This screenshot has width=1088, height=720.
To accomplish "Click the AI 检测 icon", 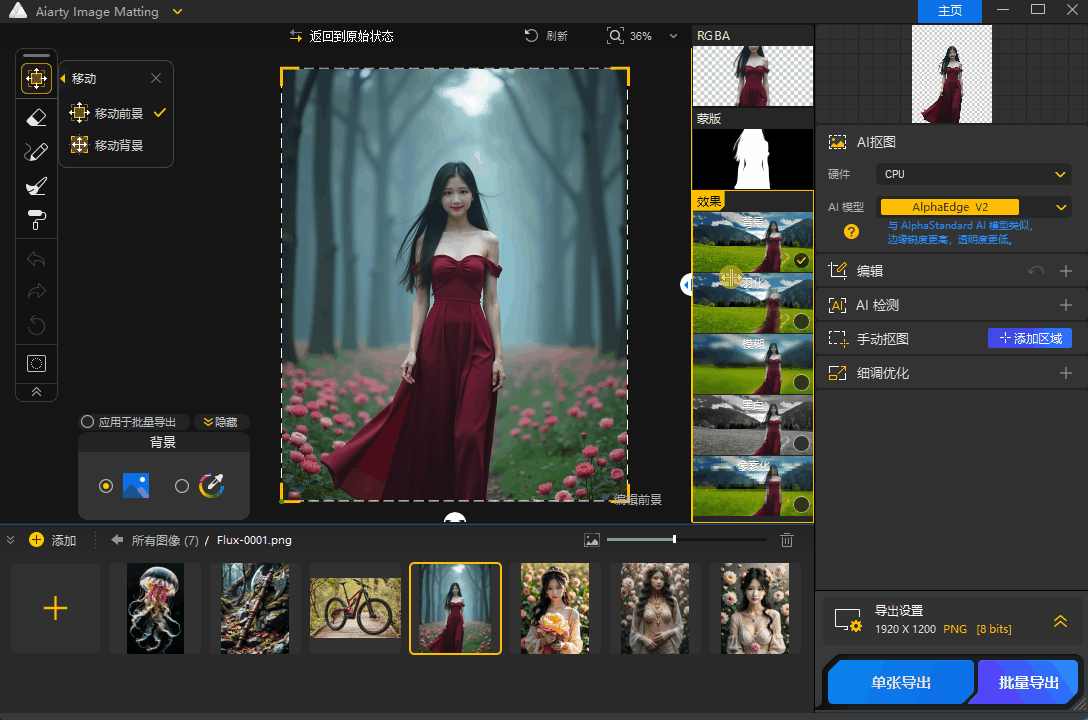I will (x=838, y=305).
